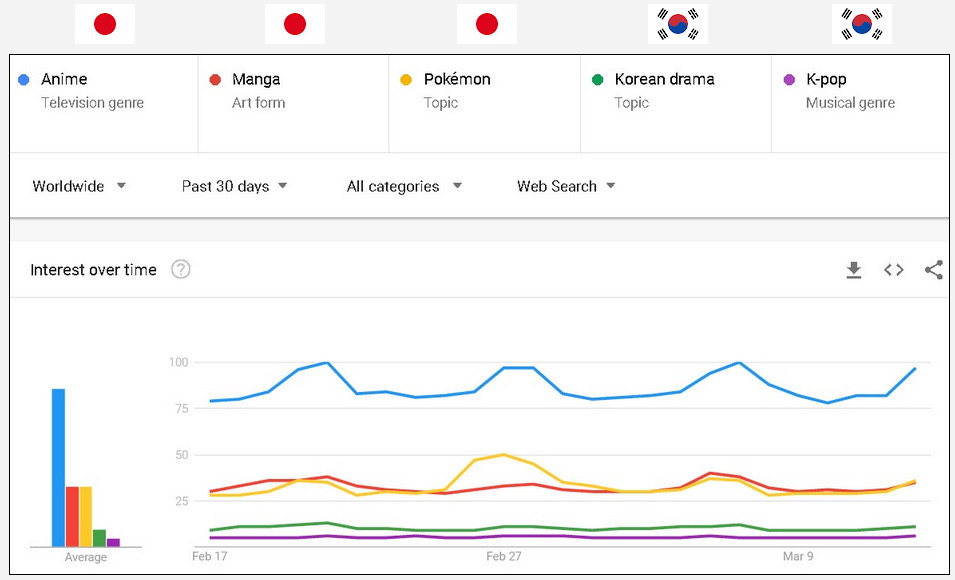This screenshot has width=955, height=580.
Task: Click the yellow Pokémon peak on the line chart
Action: click(x=503, y=455)
